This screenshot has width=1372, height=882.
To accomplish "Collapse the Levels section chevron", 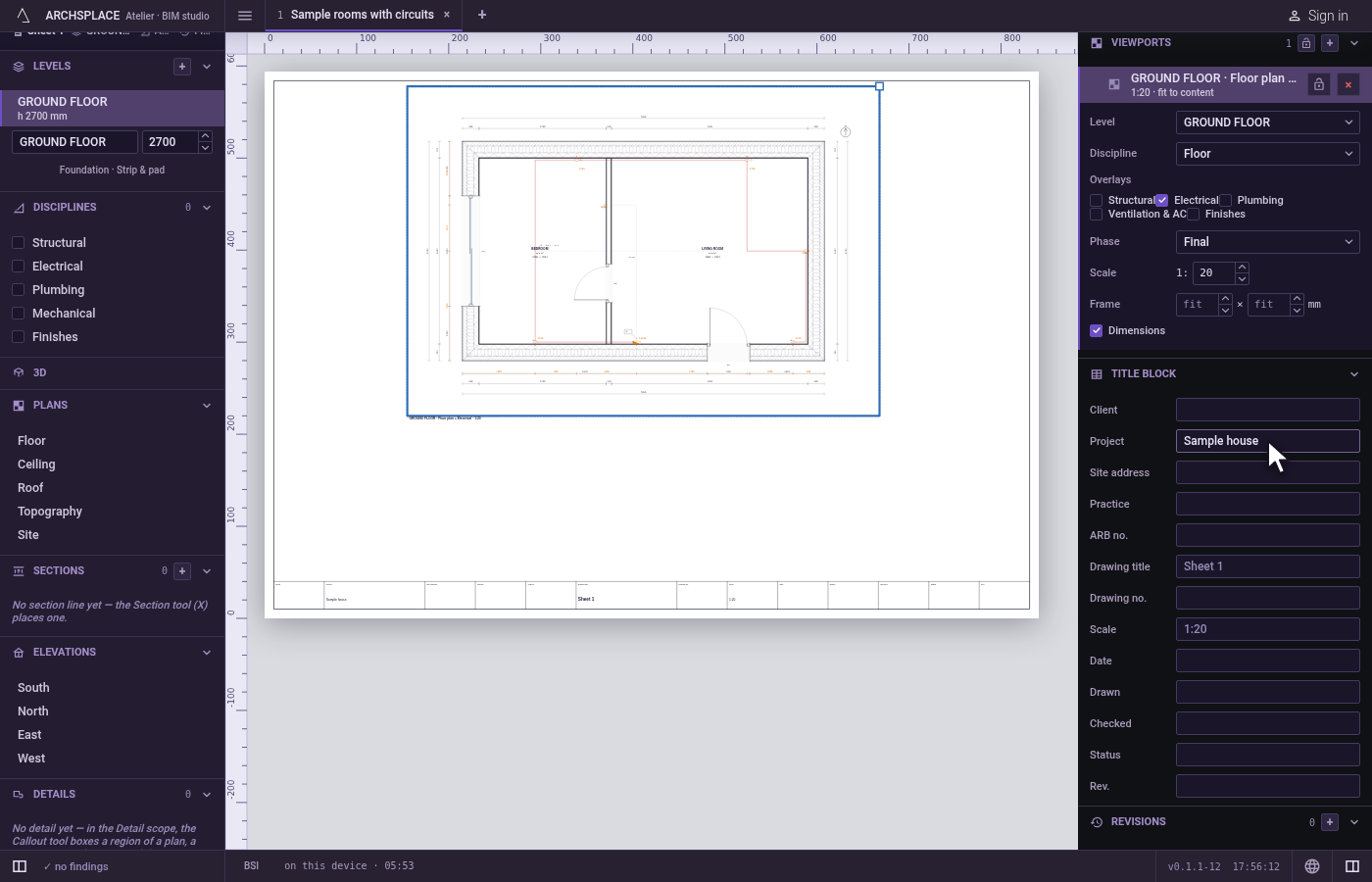I will [x=207, y=67].
